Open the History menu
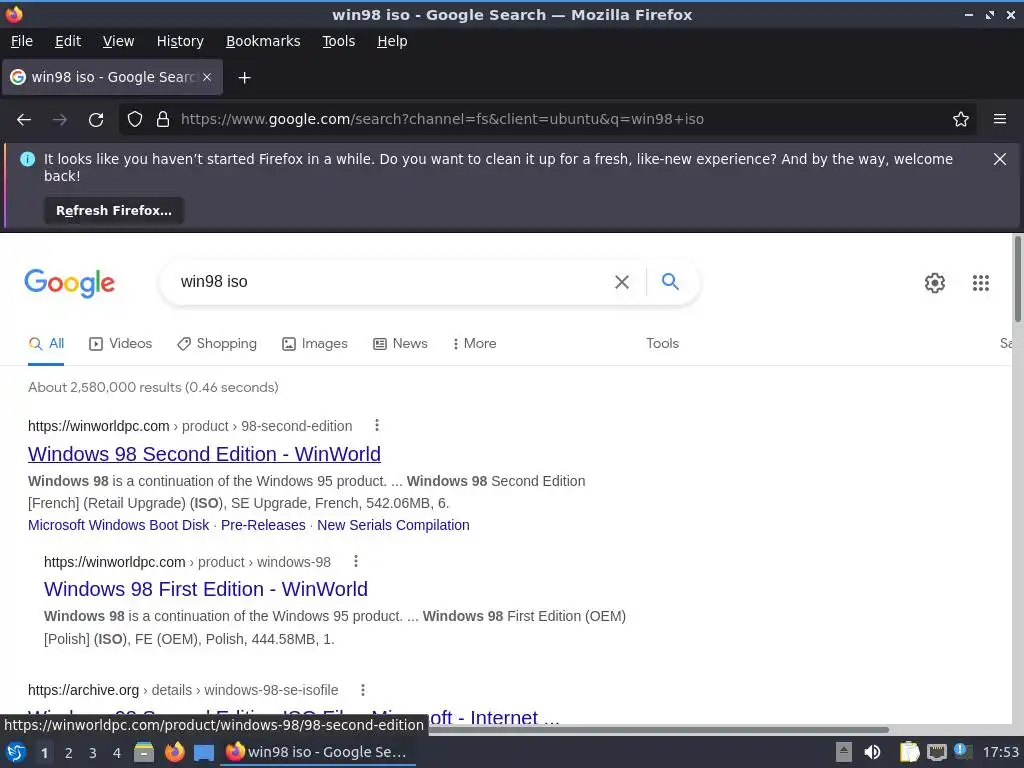1024x768 pixels. pos(180,41)
